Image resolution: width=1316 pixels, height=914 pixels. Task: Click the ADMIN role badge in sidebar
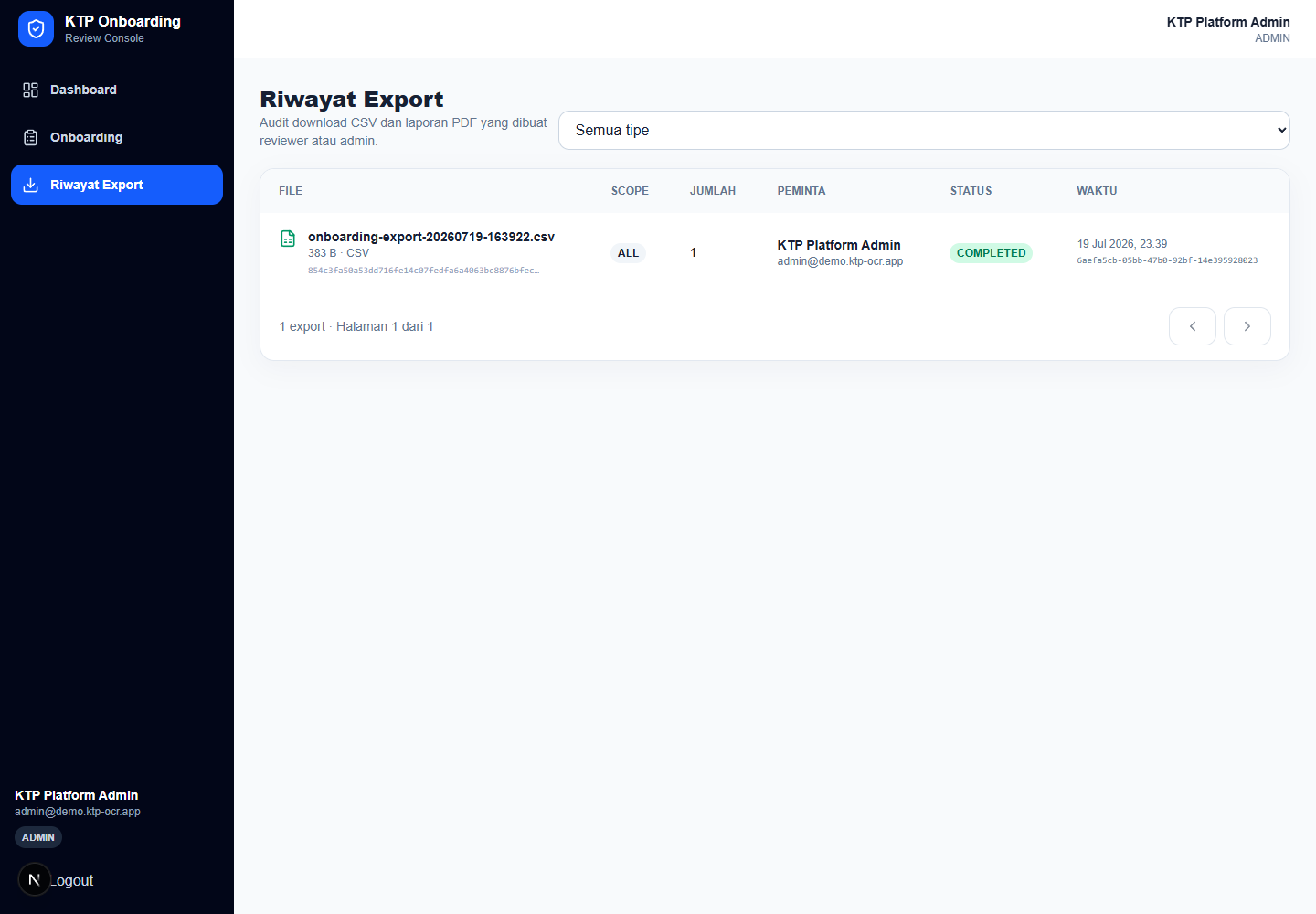[x=38, y=837]
